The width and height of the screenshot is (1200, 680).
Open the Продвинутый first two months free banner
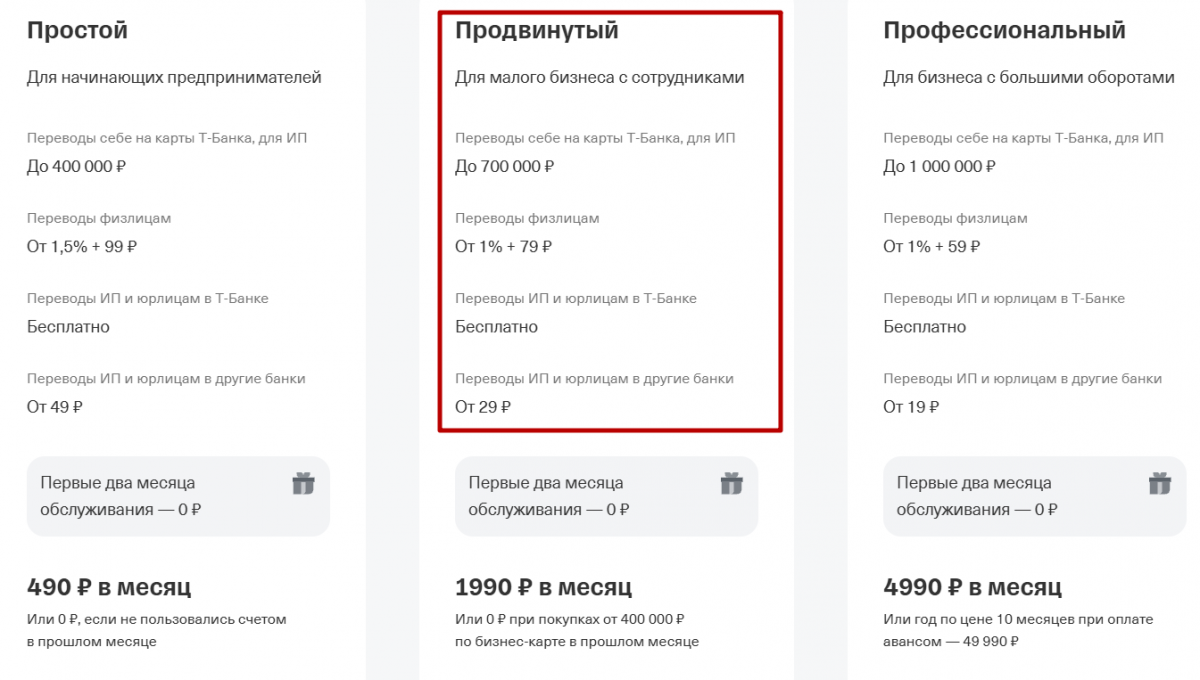coord(606,496)
